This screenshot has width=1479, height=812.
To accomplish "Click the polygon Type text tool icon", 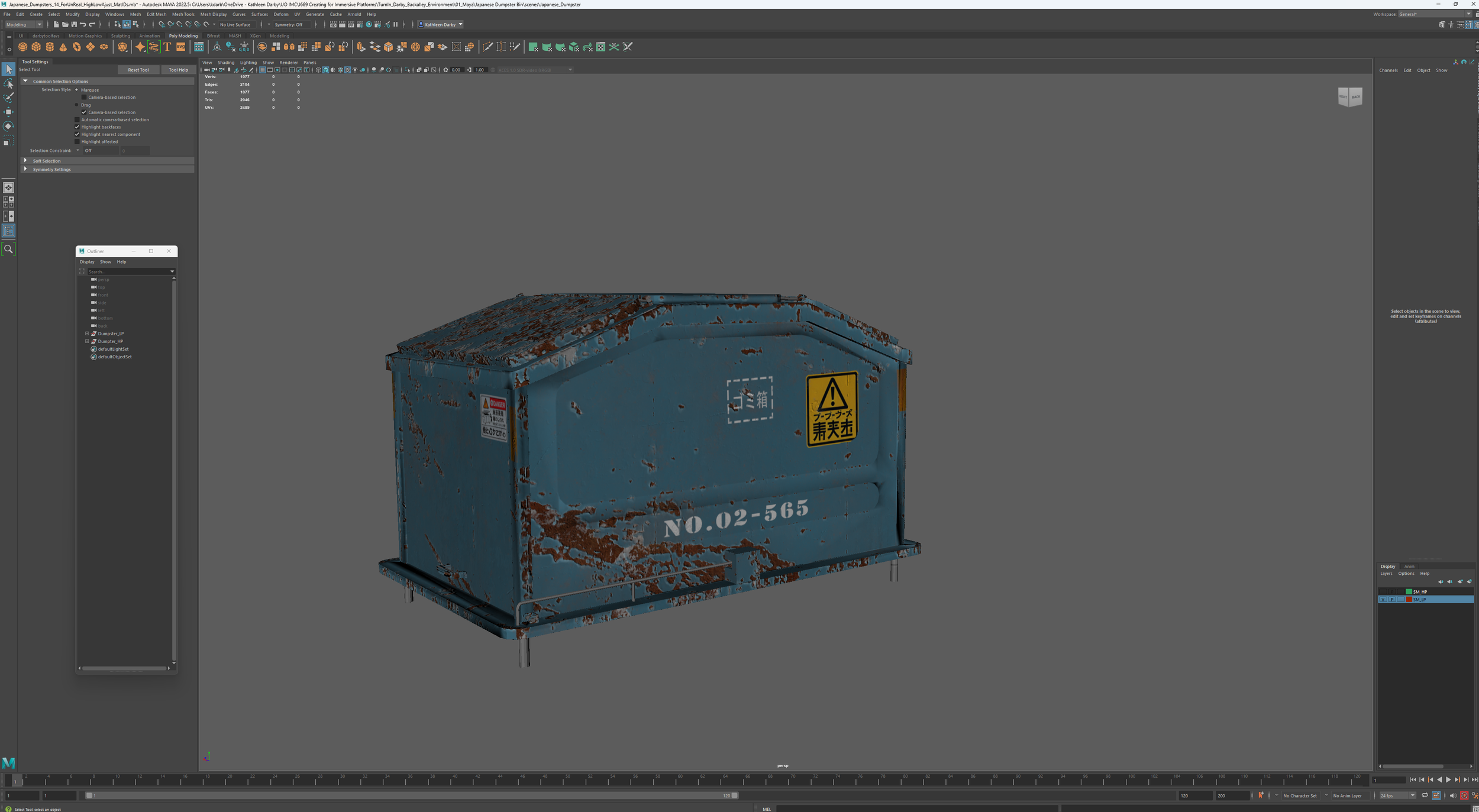I will click(167, 47).
